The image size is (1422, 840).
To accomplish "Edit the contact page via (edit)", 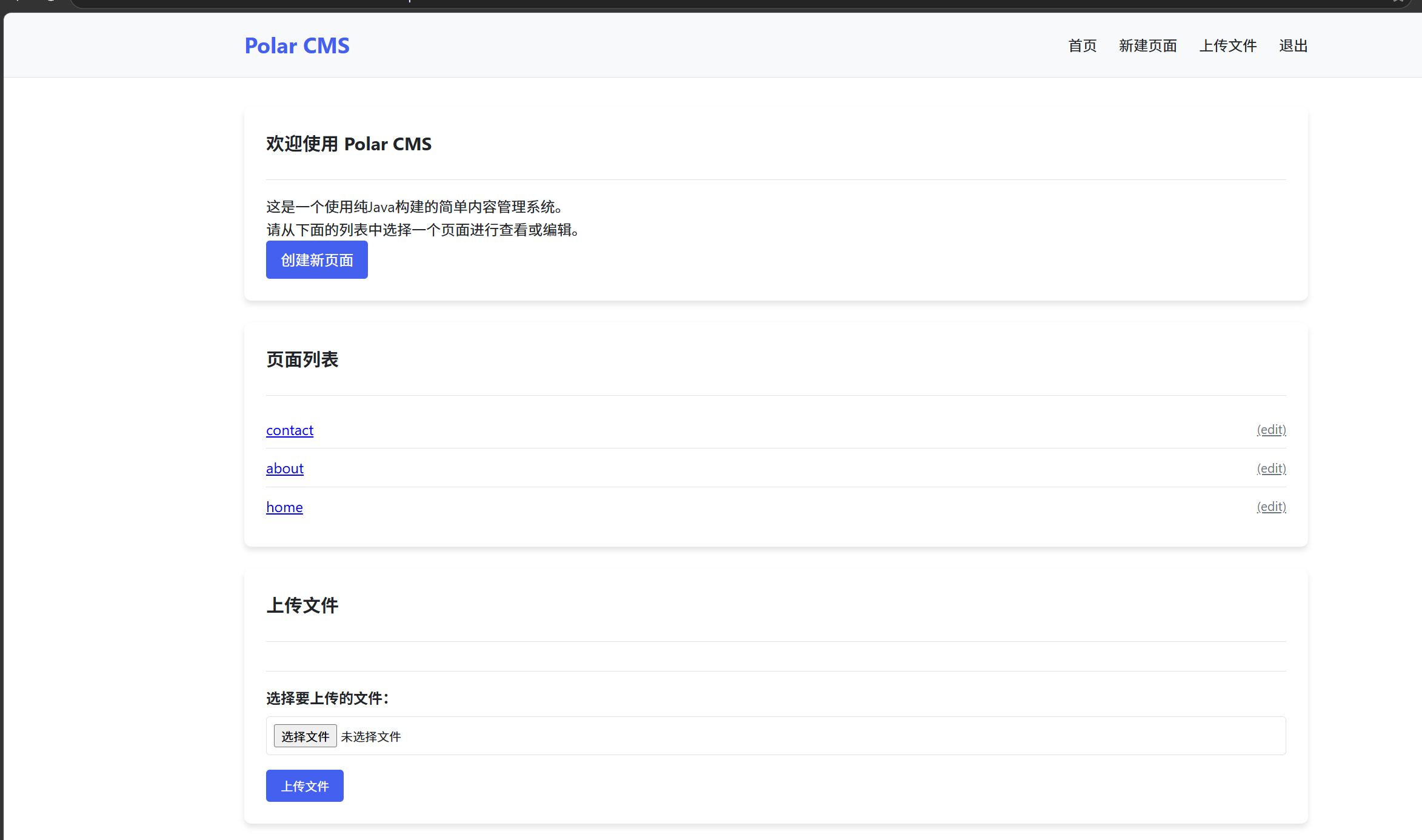I will tap(1271, 430).
